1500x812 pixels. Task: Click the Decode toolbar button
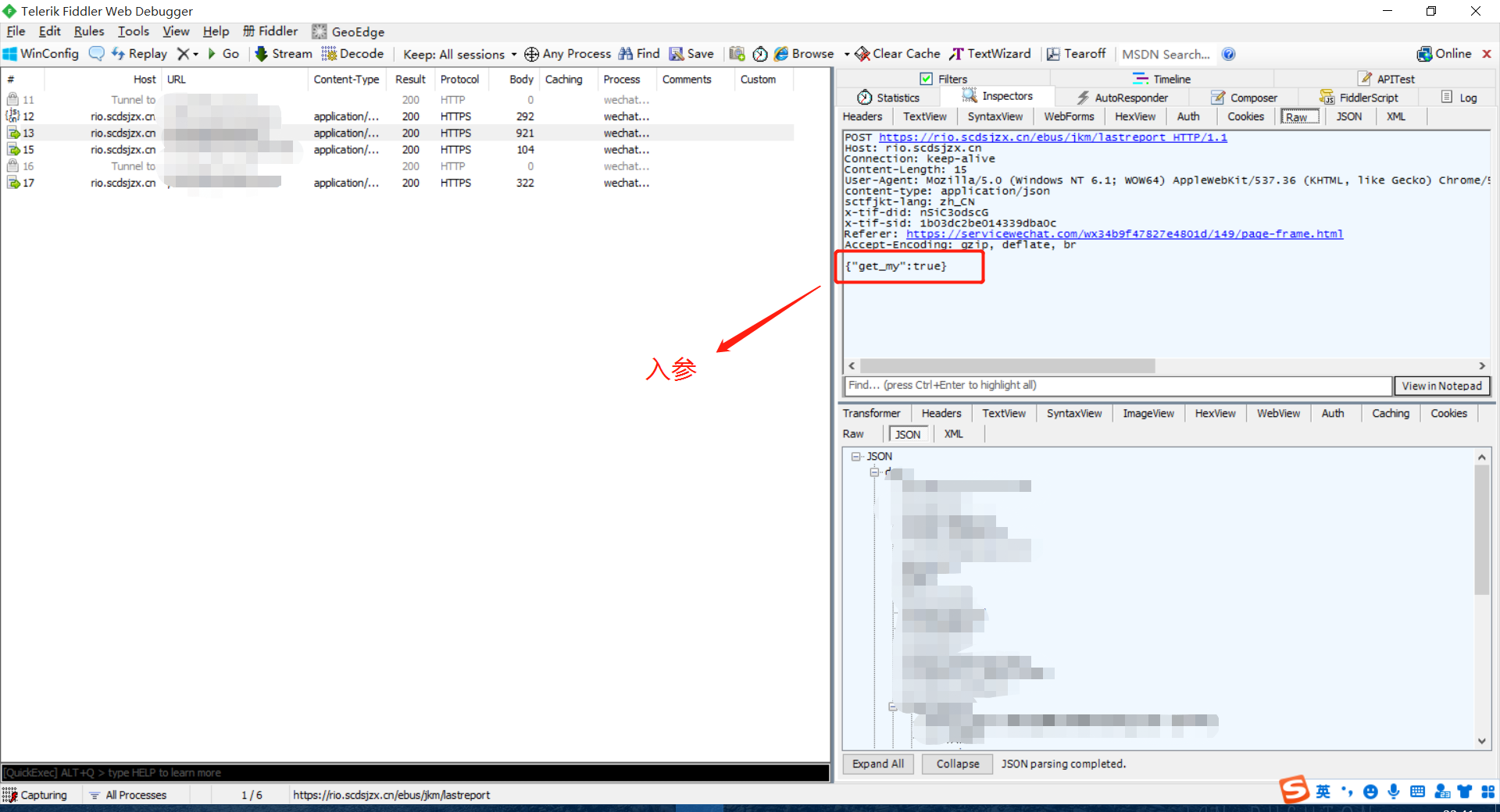(352, 54)
